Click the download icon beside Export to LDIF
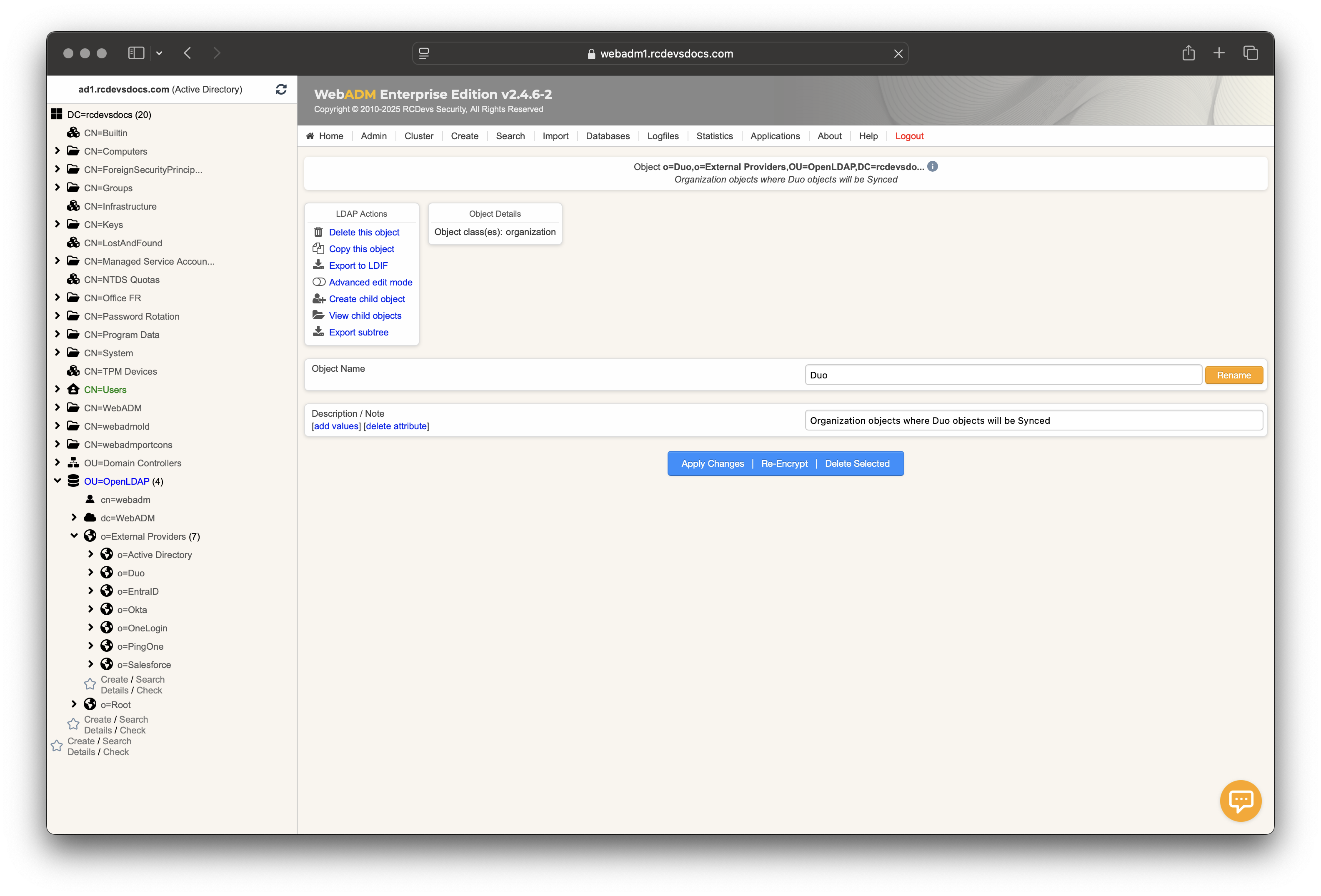The width and height of the screenshot is (1321, 896). [318, 265]
